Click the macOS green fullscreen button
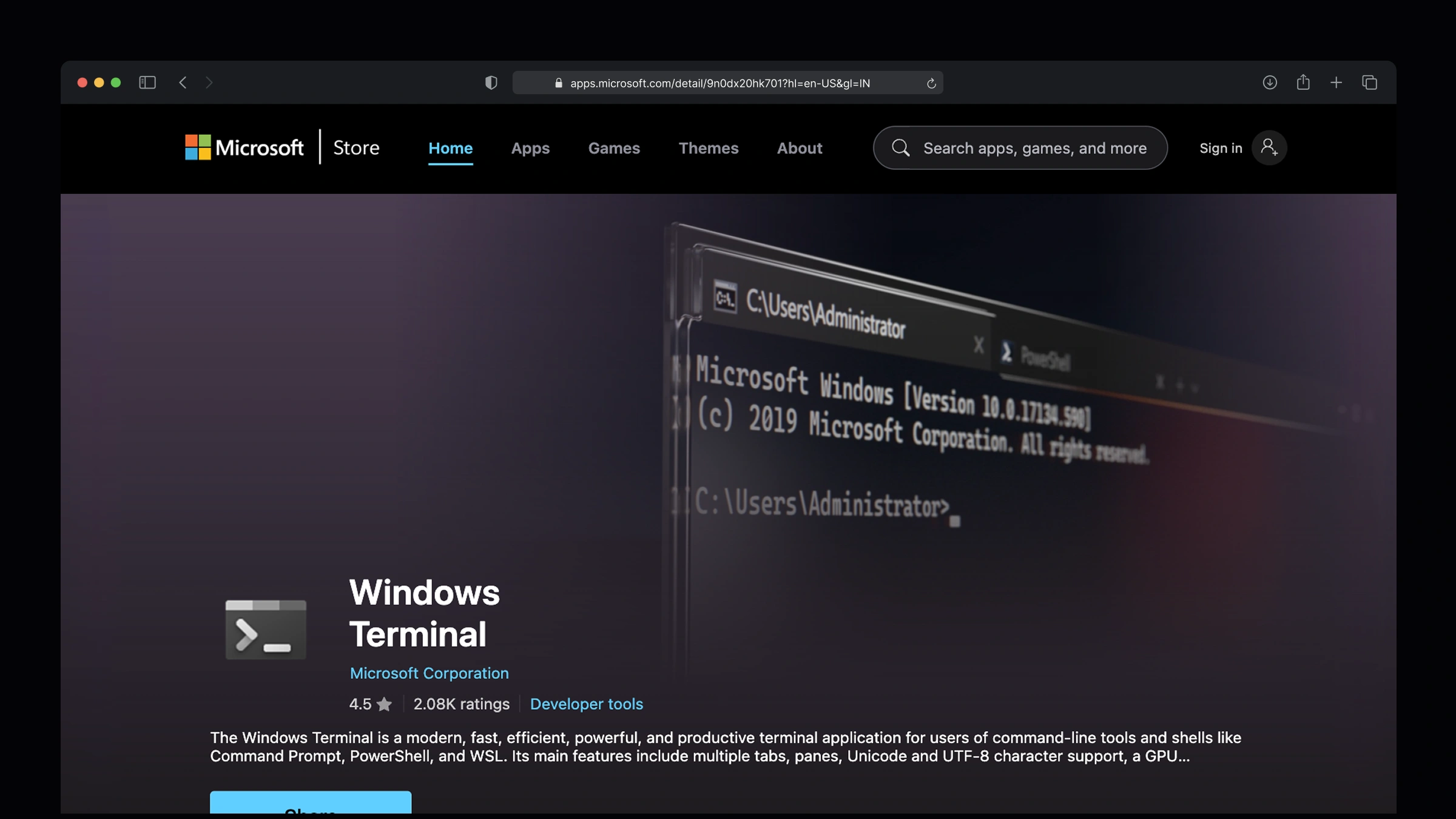The height and width of the screenshot is (819, 1456). tap(116, 83)
